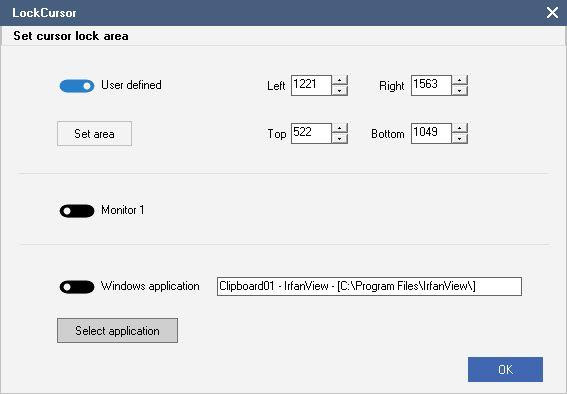Click the Top label text
The width and height of the screenshot is (567, 394).
click(x=277, y=134)
